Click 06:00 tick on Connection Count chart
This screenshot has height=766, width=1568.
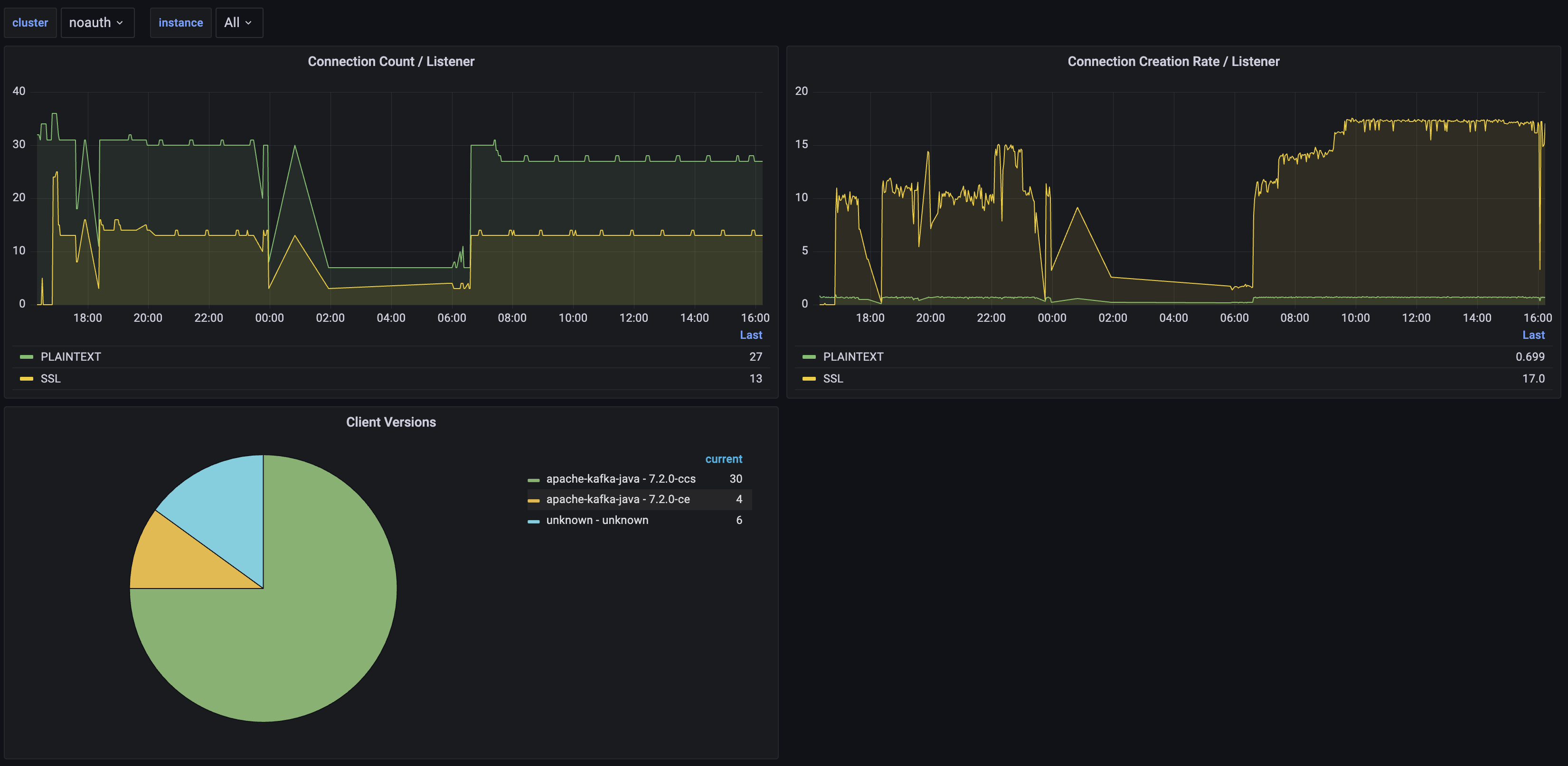pyautogui.click(x=452, y=318)
